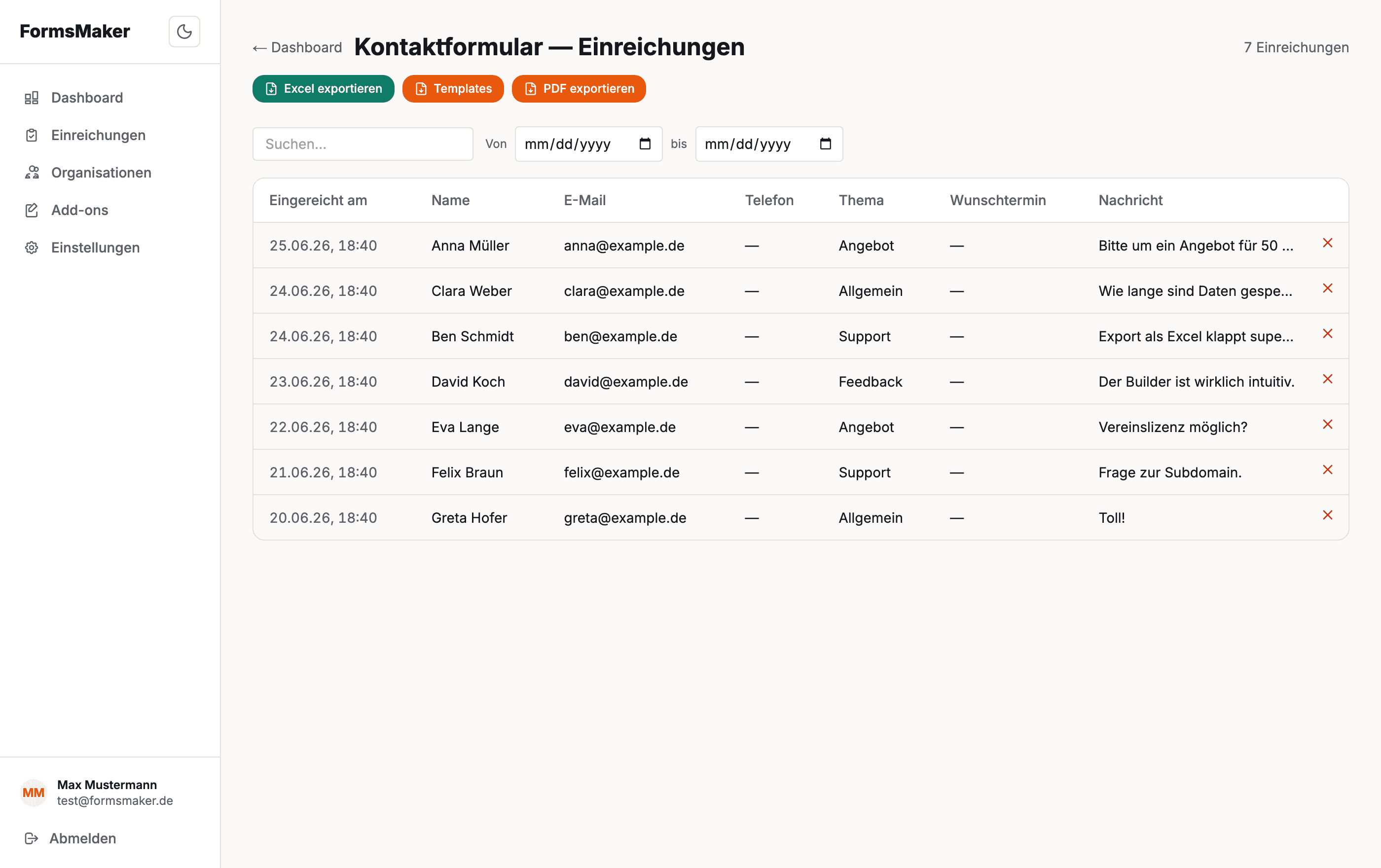Click the Wunschtermin column header
The image size is (1381, 868).
click(x=997, y=200)
